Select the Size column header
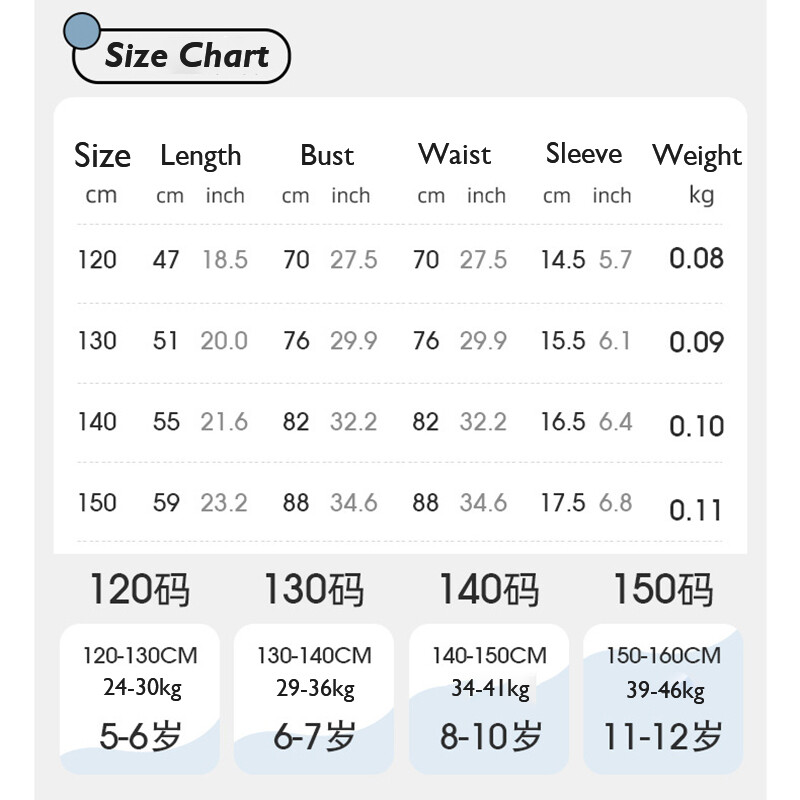The height and width of the screenshot is (800, 800). point(102,156)
